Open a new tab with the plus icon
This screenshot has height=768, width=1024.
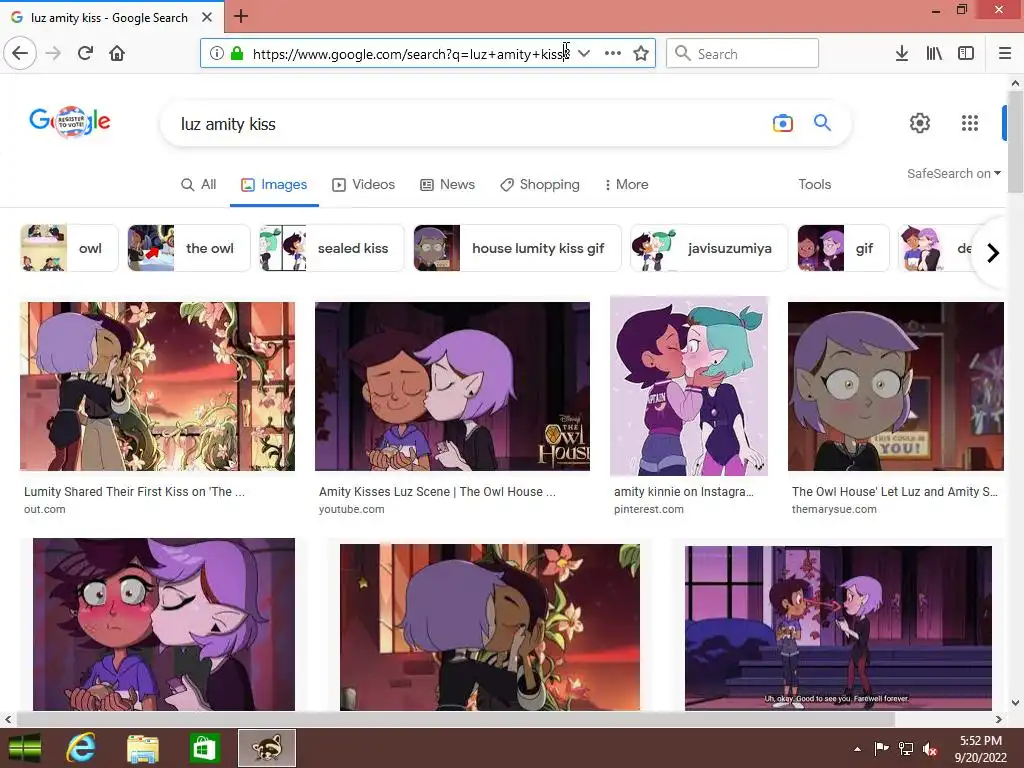click(x=241, y=16)
